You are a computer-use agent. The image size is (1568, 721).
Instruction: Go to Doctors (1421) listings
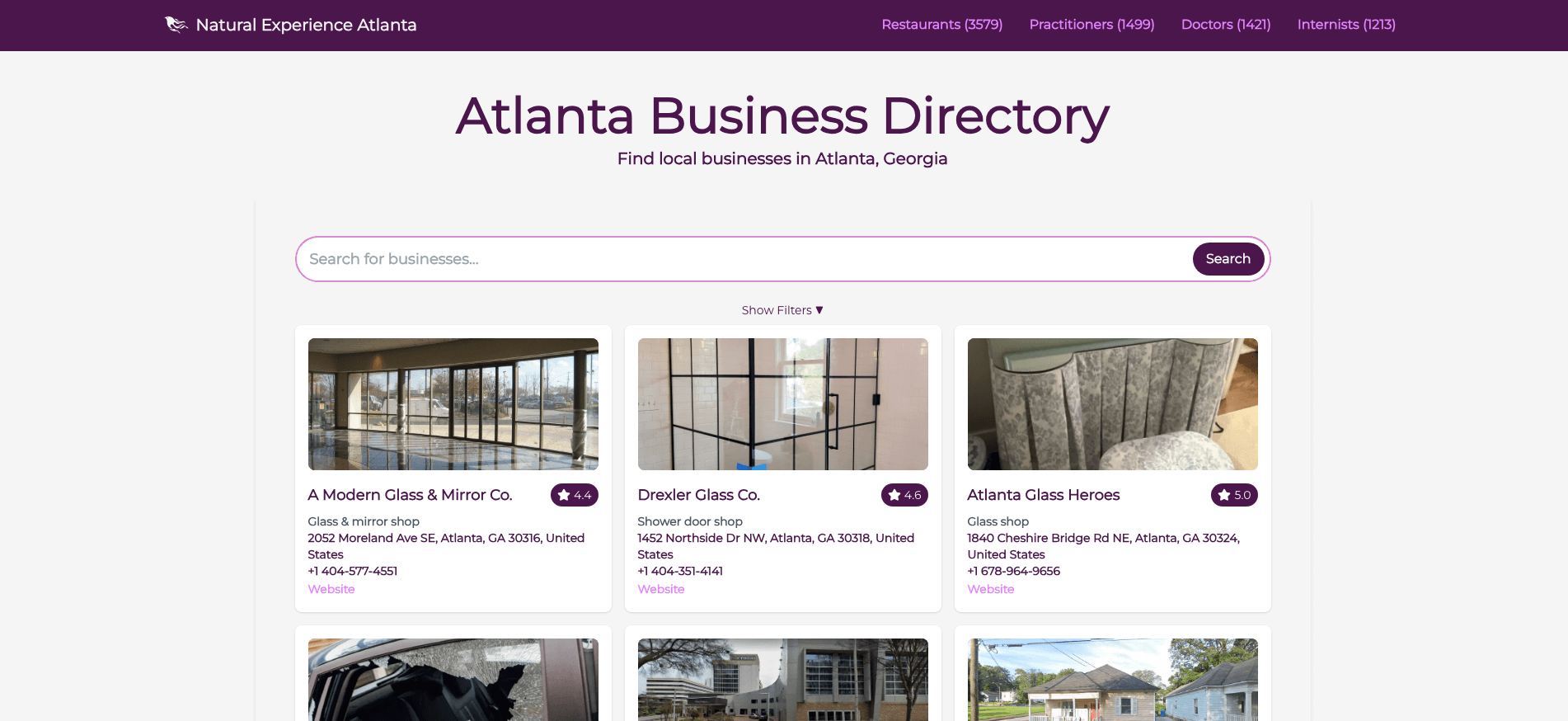click(1226, 25)
